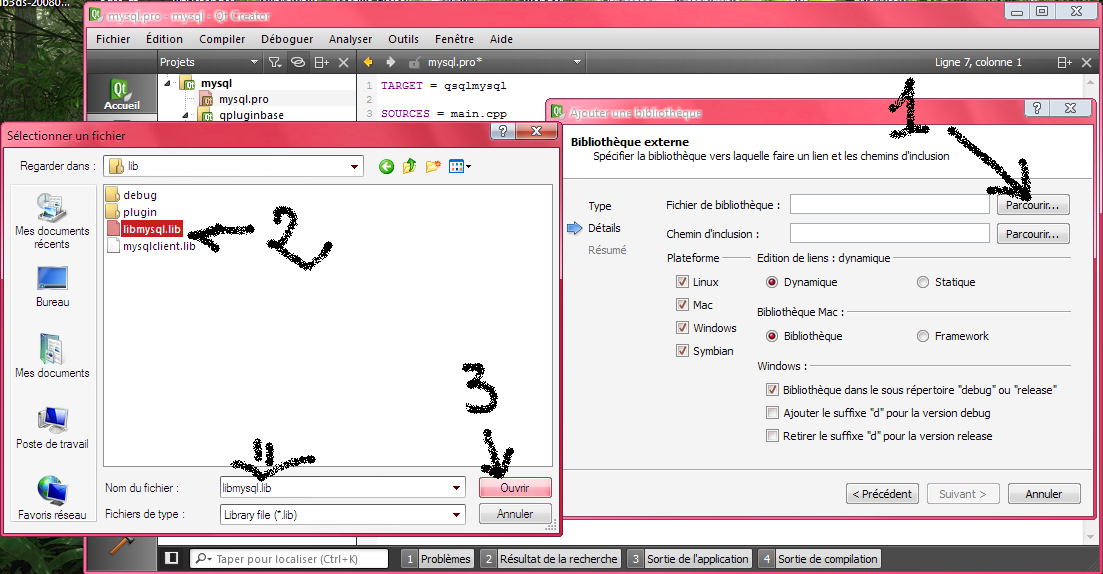Viewport: 1103px width, 574px height.
Task: Create new folder in file dialog
Action: [x=433, y=167]
